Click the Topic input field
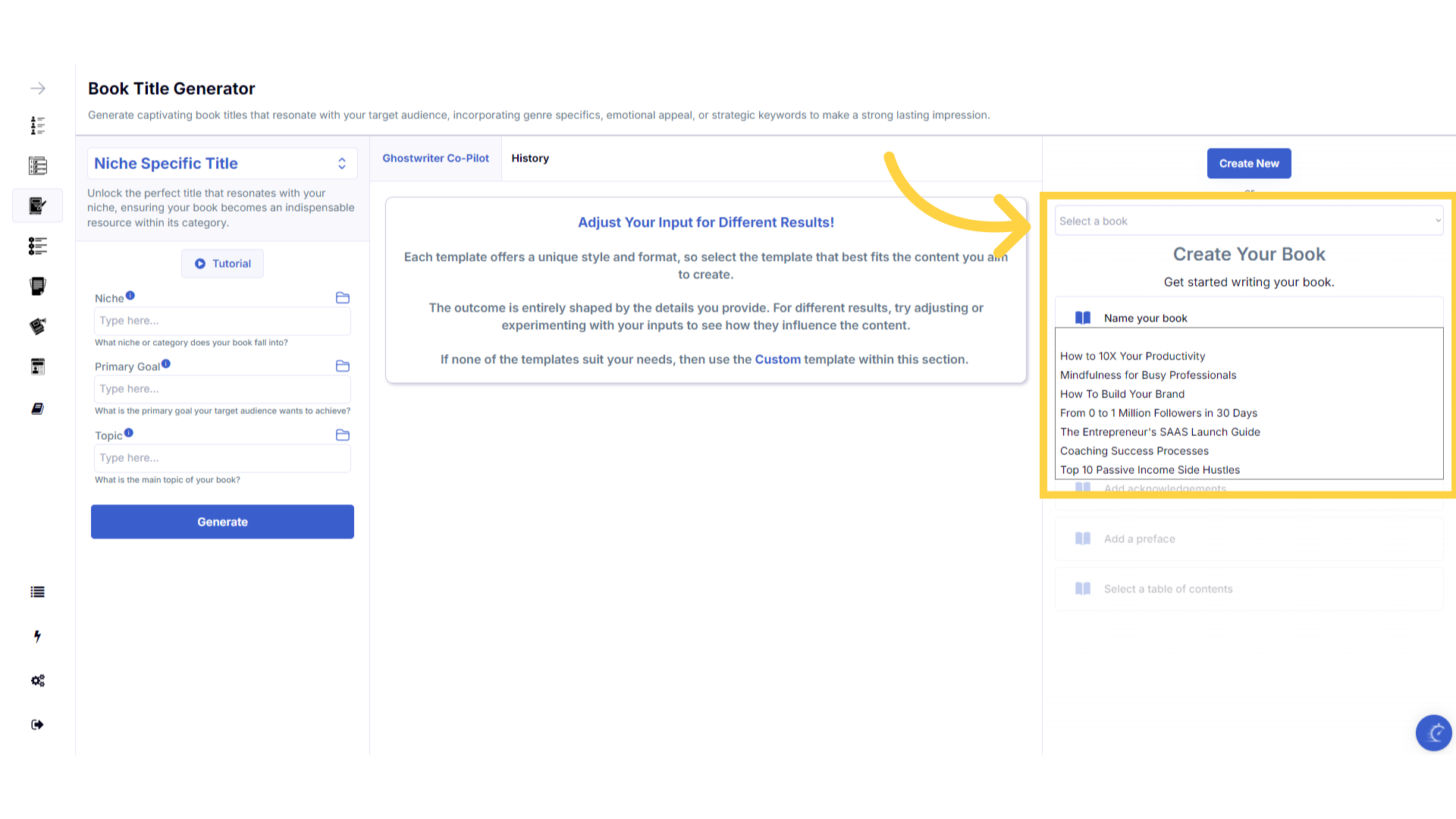This screenshot has width=1456, height=819. (222, 458)
